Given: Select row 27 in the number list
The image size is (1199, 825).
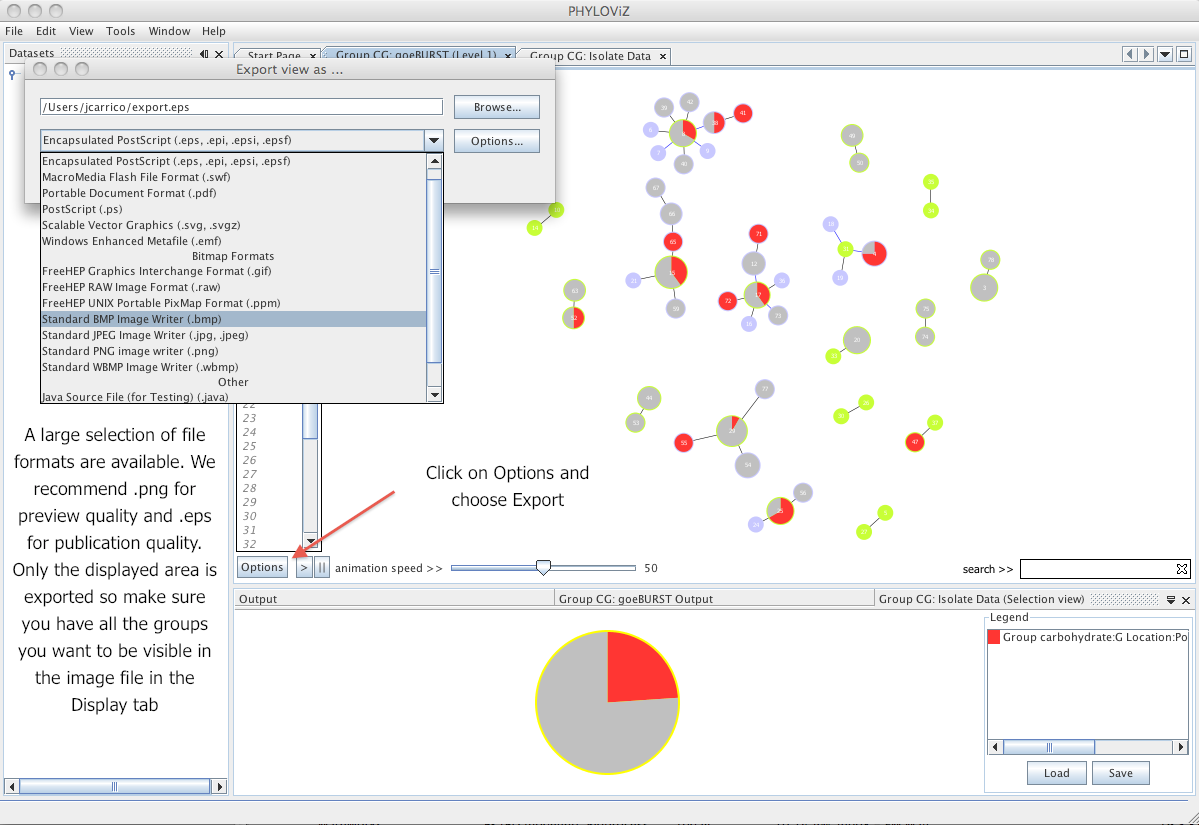Looking at the screenshot, I should click(x=250, y=474).
